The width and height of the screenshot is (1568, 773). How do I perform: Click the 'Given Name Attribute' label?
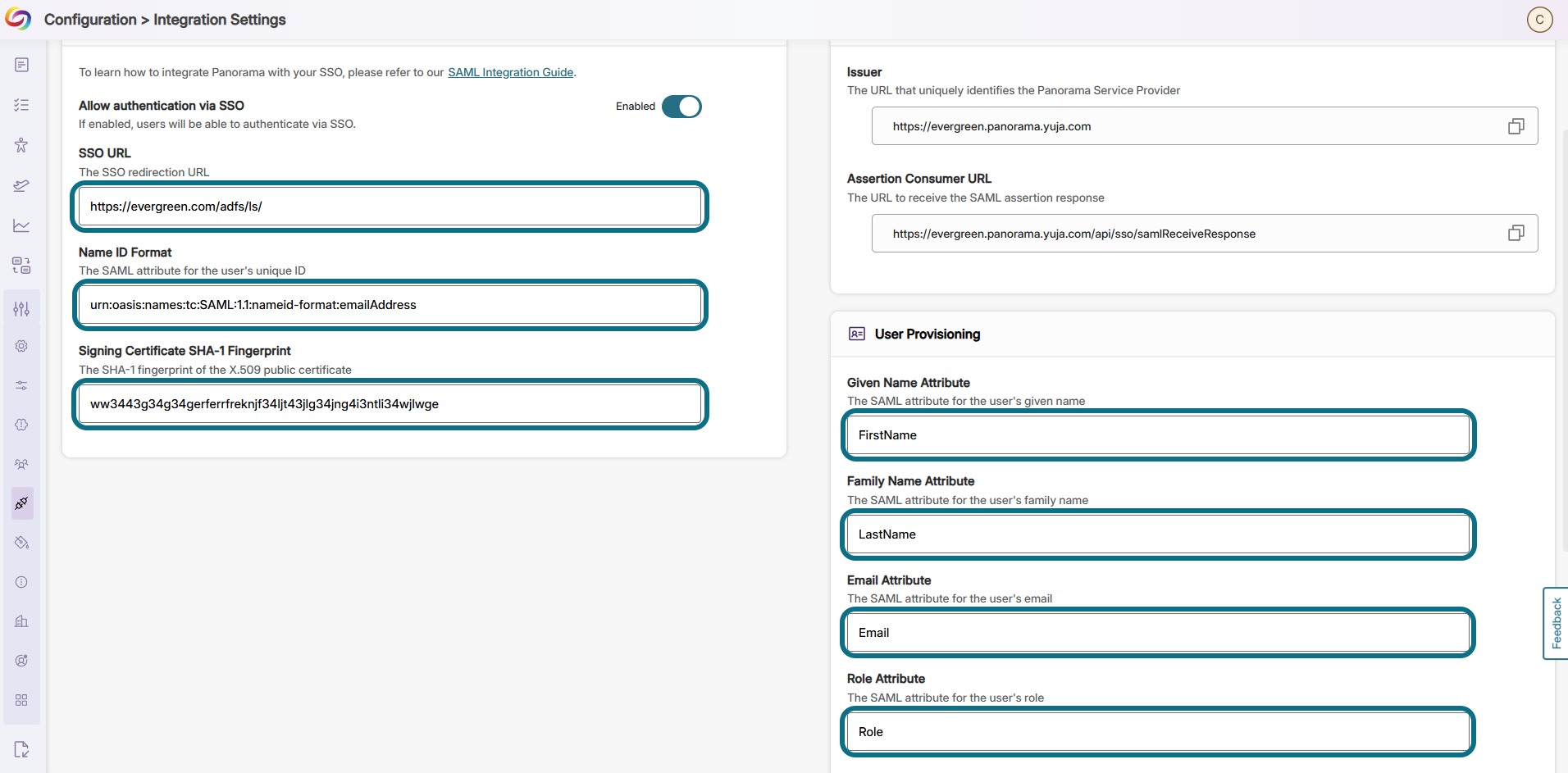pos(909,383)
